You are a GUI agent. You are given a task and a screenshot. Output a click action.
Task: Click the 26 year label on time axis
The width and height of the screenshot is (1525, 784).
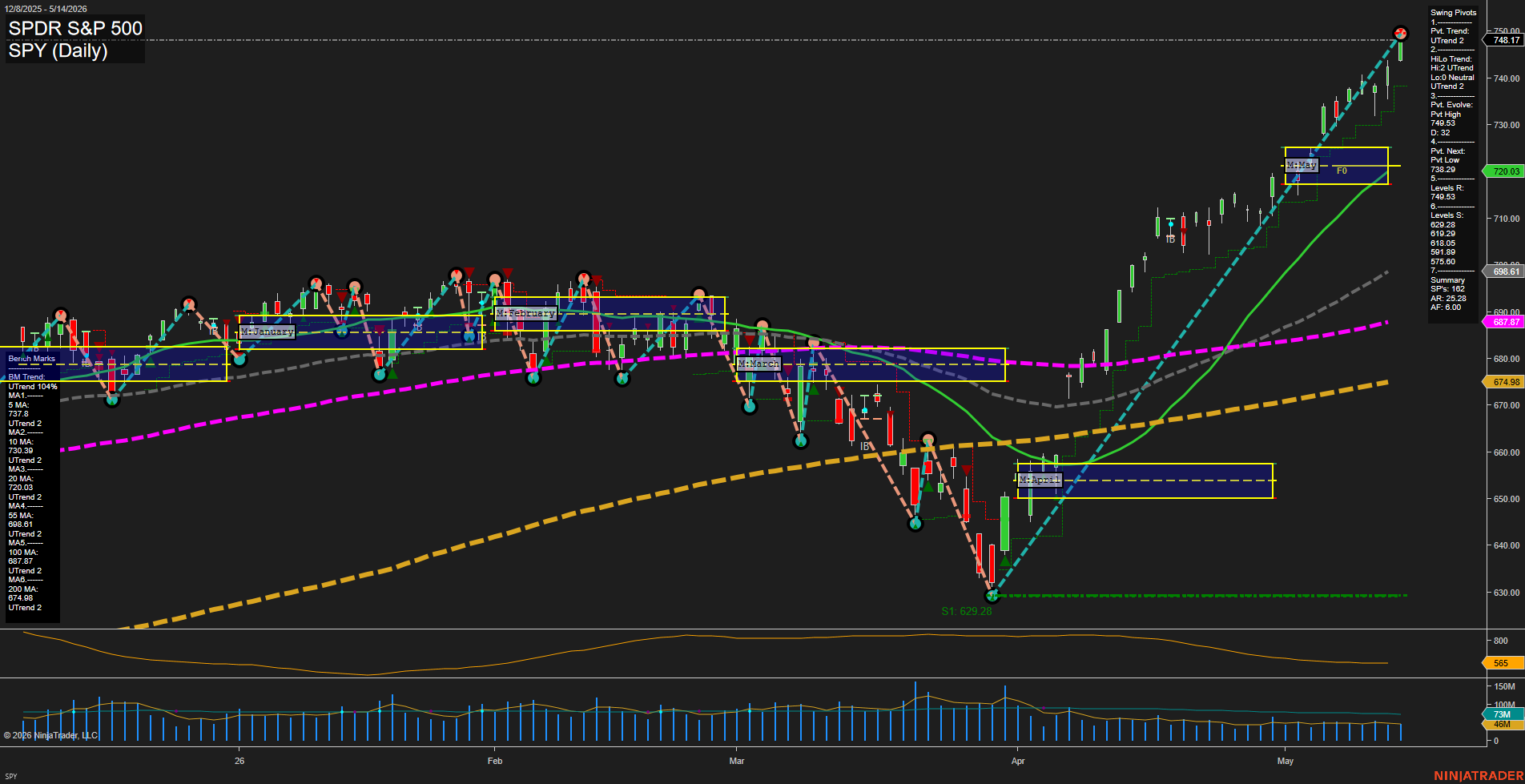(239, 761)
